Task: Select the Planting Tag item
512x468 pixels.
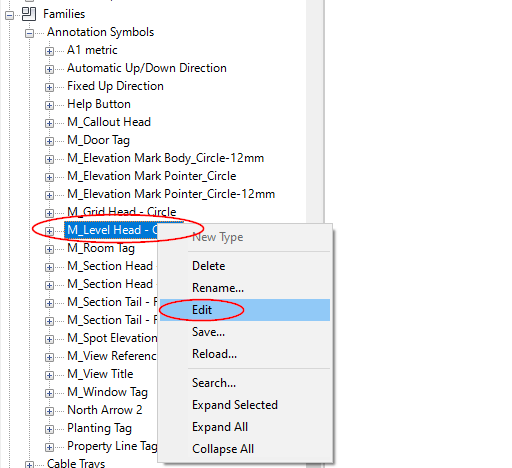Action: coord(99,428)
